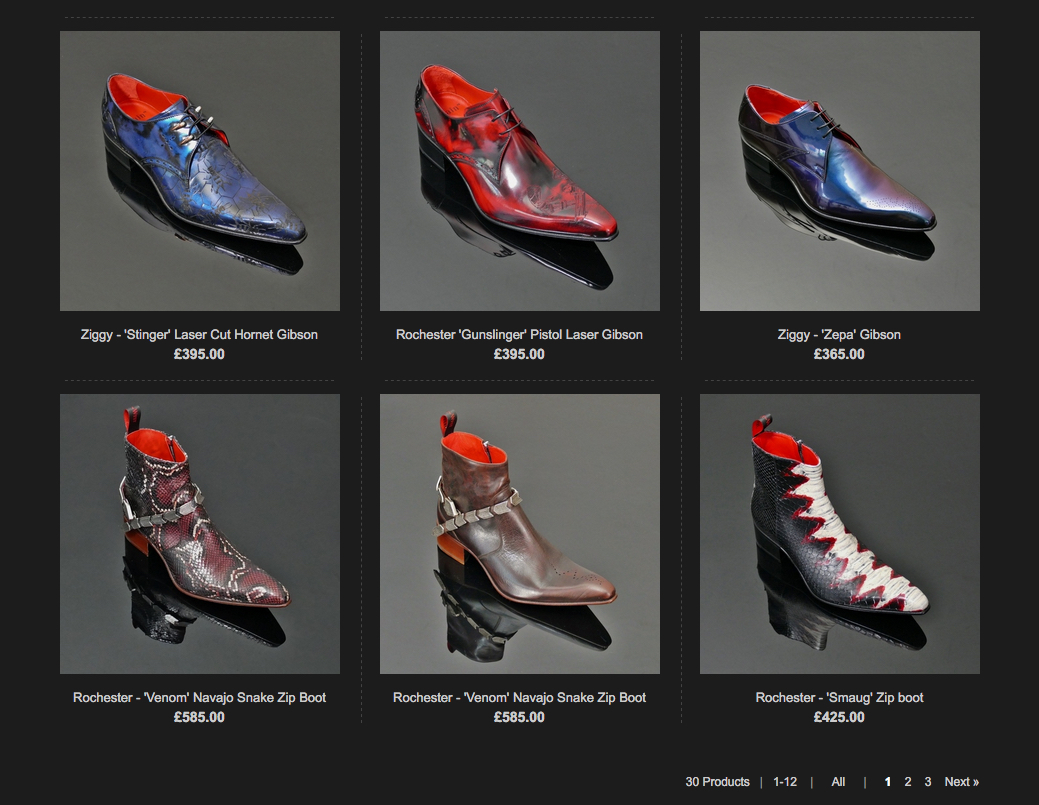
Task: Click the Ziggy 'Stinger' Laser Cut Hornet Gibson title
Action: 200,335
